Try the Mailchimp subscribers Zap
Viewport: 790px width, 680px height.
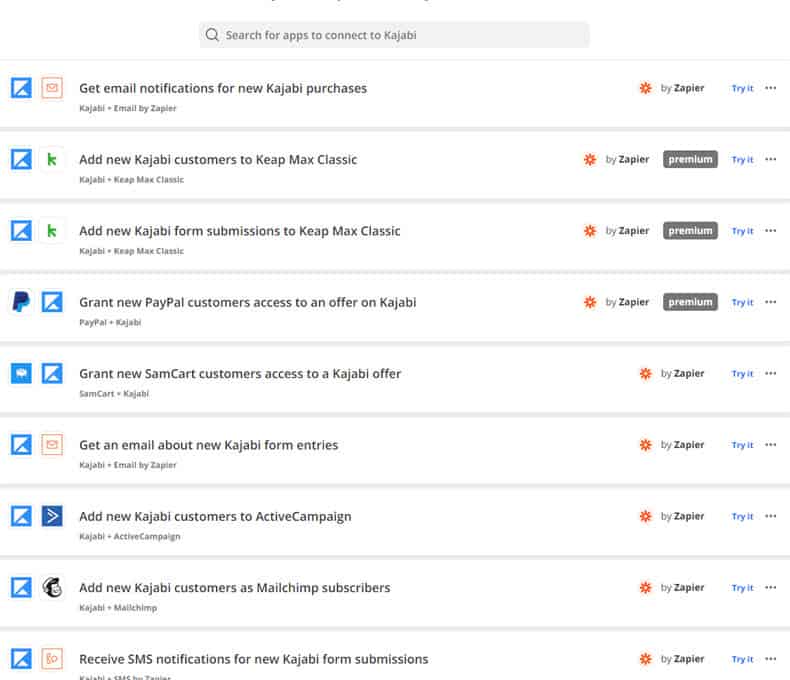[743, 588]
